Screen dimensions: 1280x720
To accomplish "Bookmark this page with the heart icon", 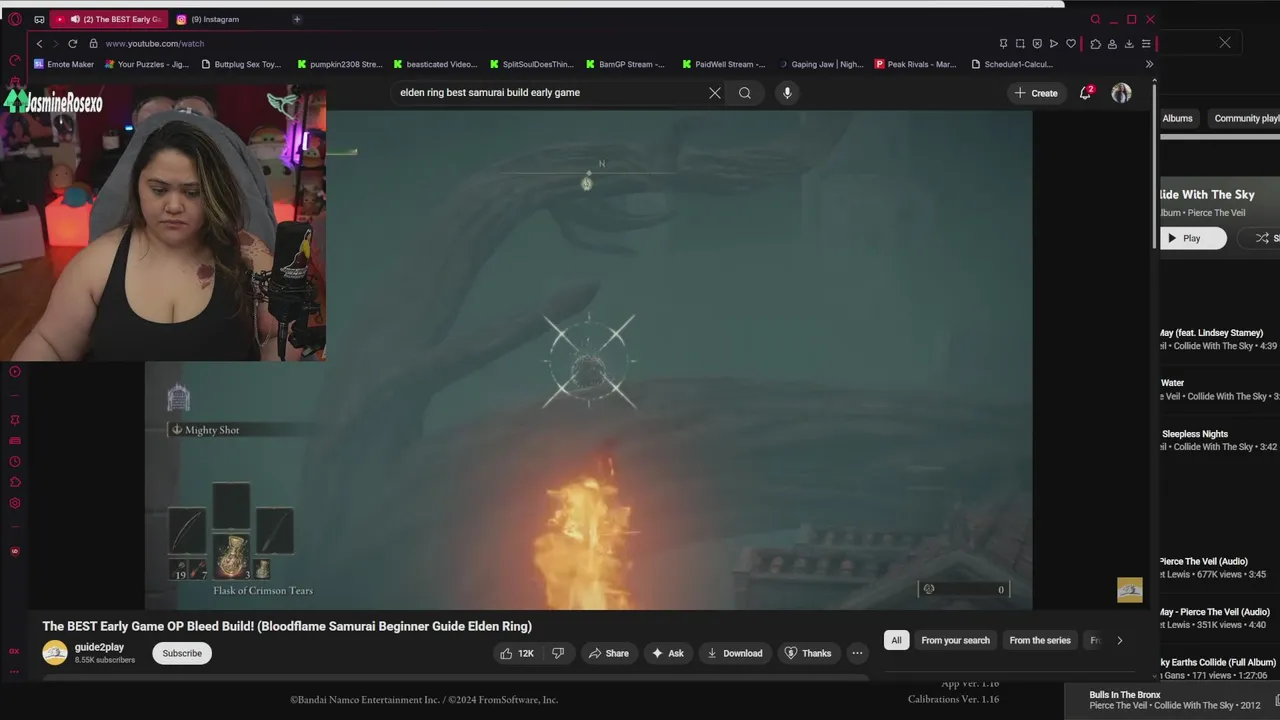I will point(1071,44).
